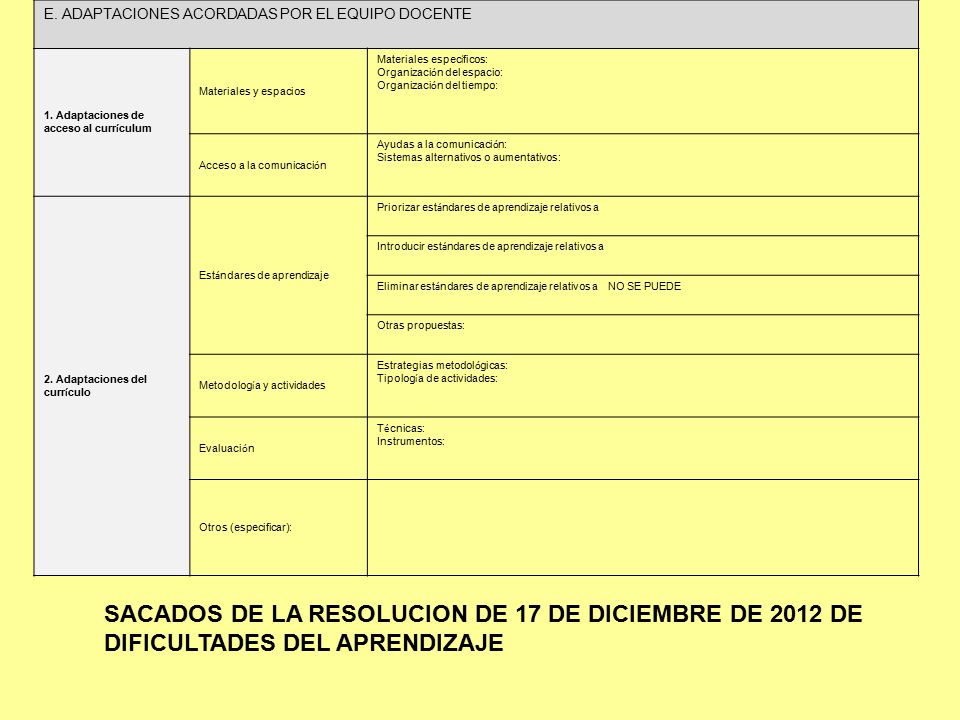
Task: Click the 'Materiales y espacios' cell
Action: 279,91
